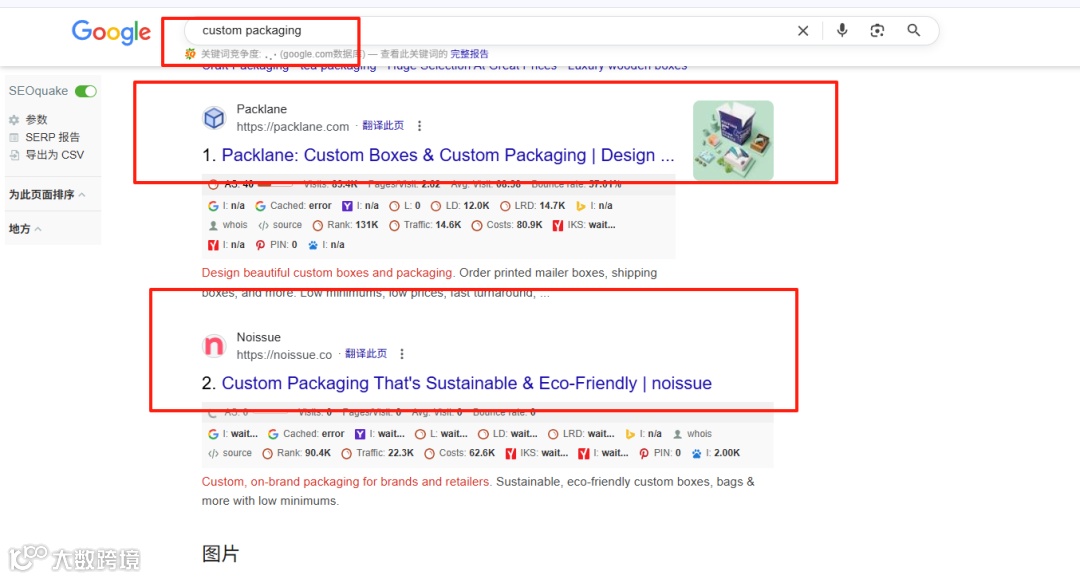
Task: Open more options for Packlane result
Action: point(419,126)
